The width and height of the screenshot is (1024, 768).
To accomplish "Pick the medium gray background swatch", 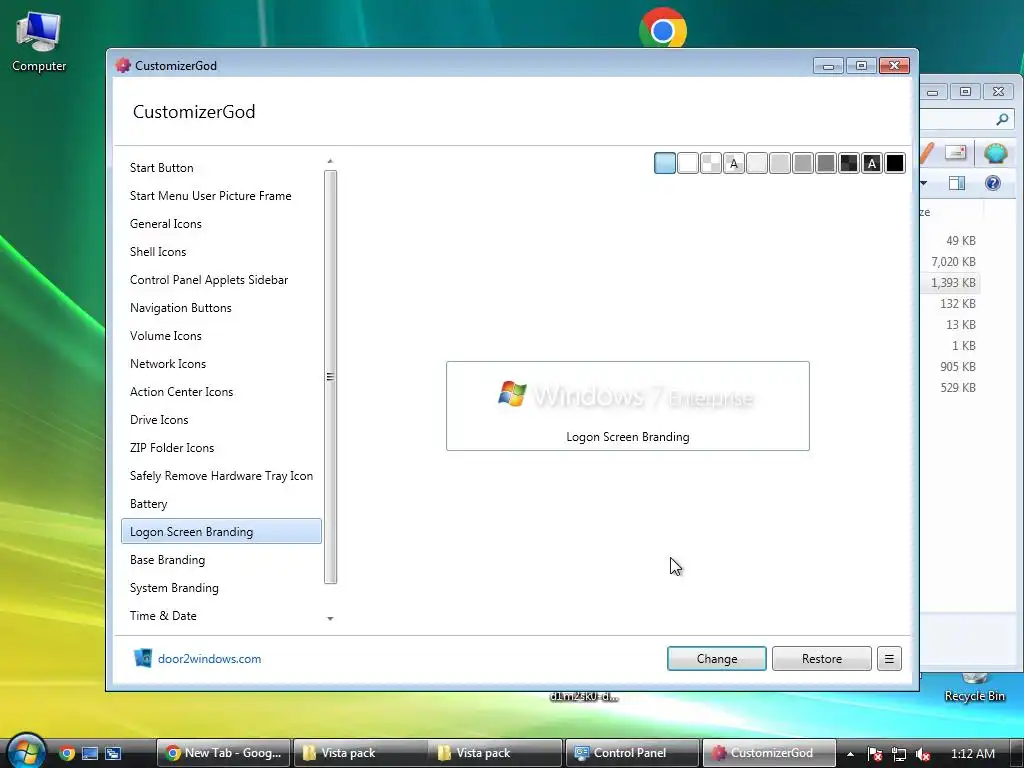I will 803,163.
